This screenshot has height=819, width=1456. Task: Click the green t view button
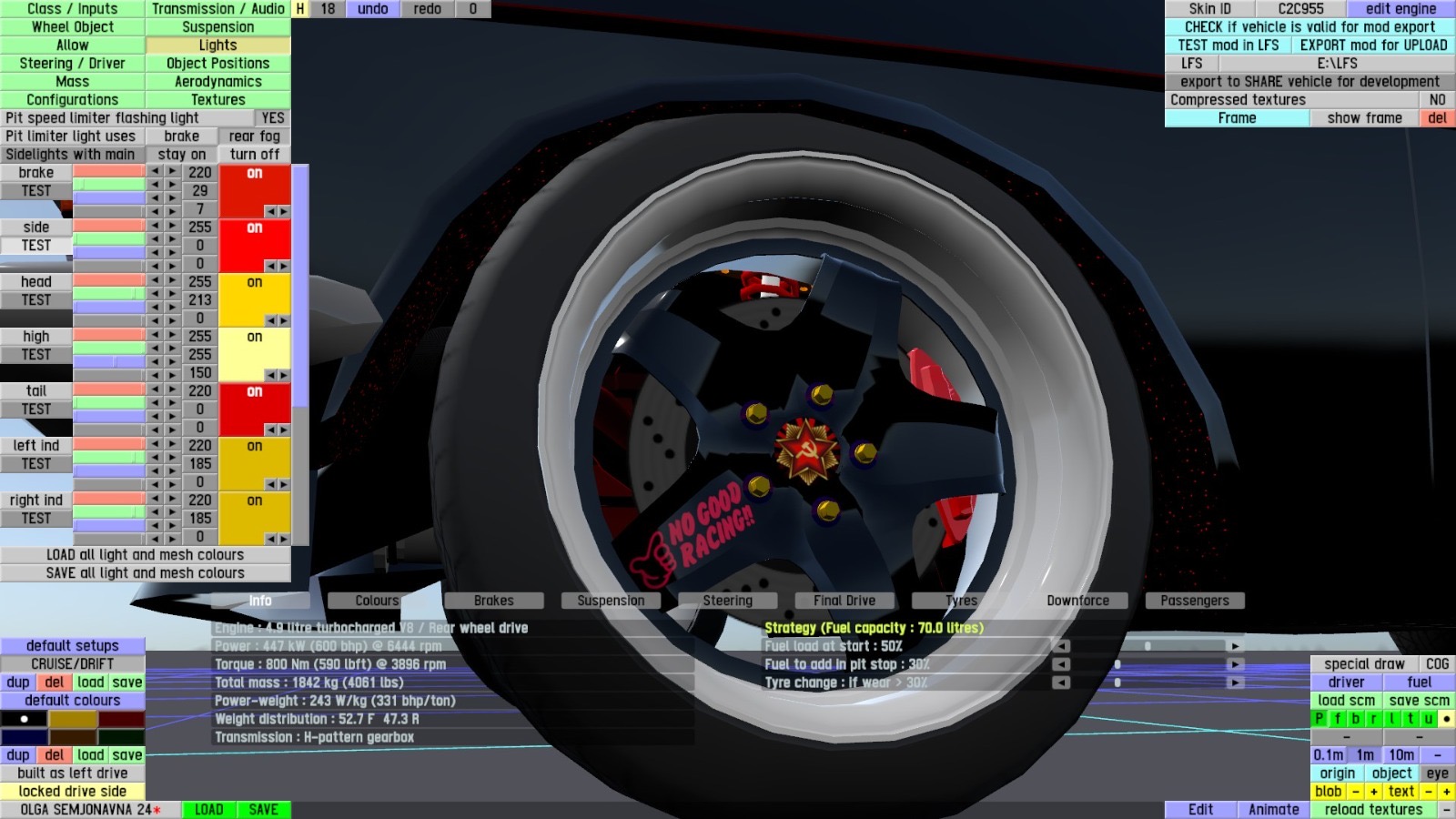click(x=1410, y=718)
